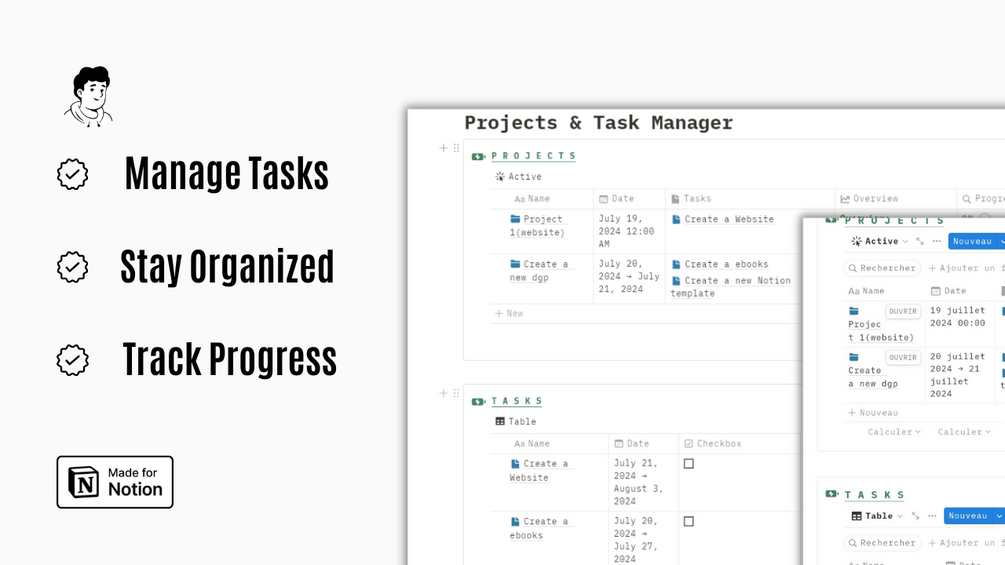
Task: Click the cartoon avatar logo
Action: (x=89, y=96)
